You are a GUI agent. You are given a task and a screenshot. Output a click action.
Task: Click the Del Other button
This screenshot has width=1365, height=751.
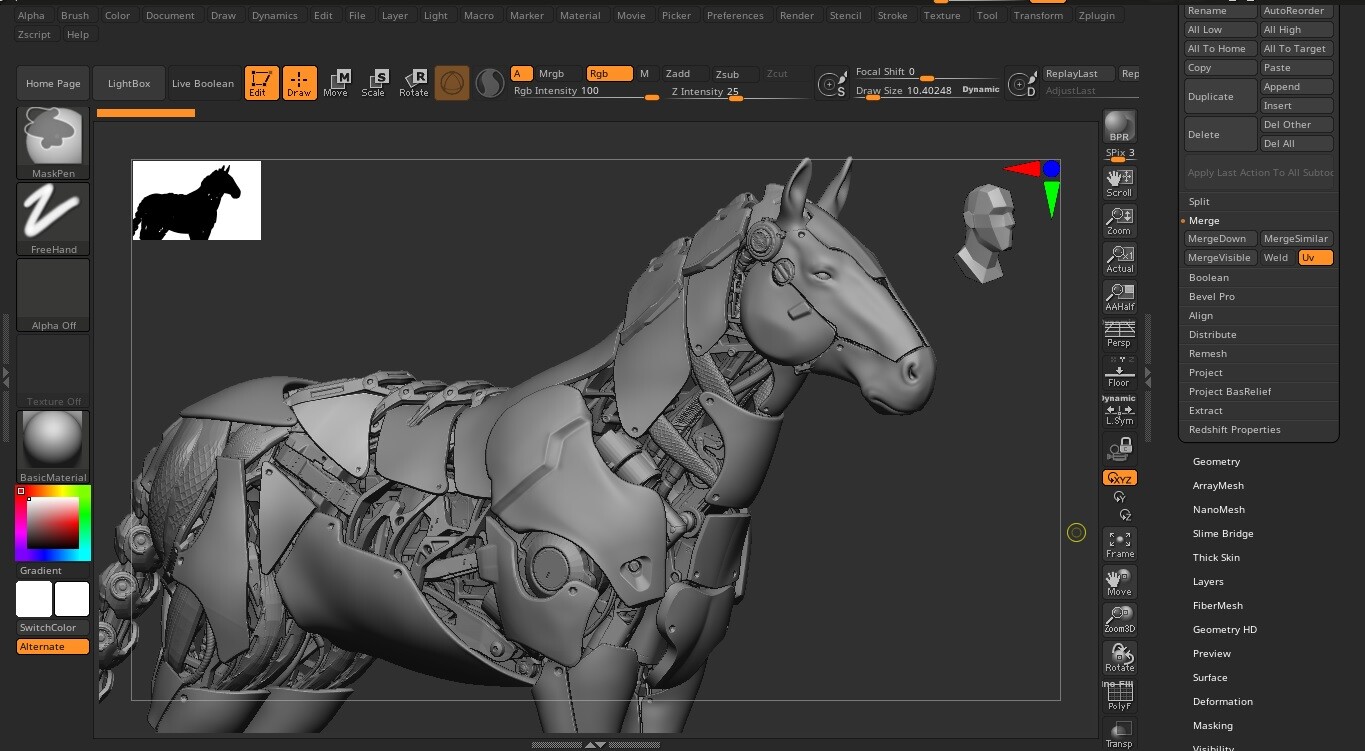(1296, 124)
